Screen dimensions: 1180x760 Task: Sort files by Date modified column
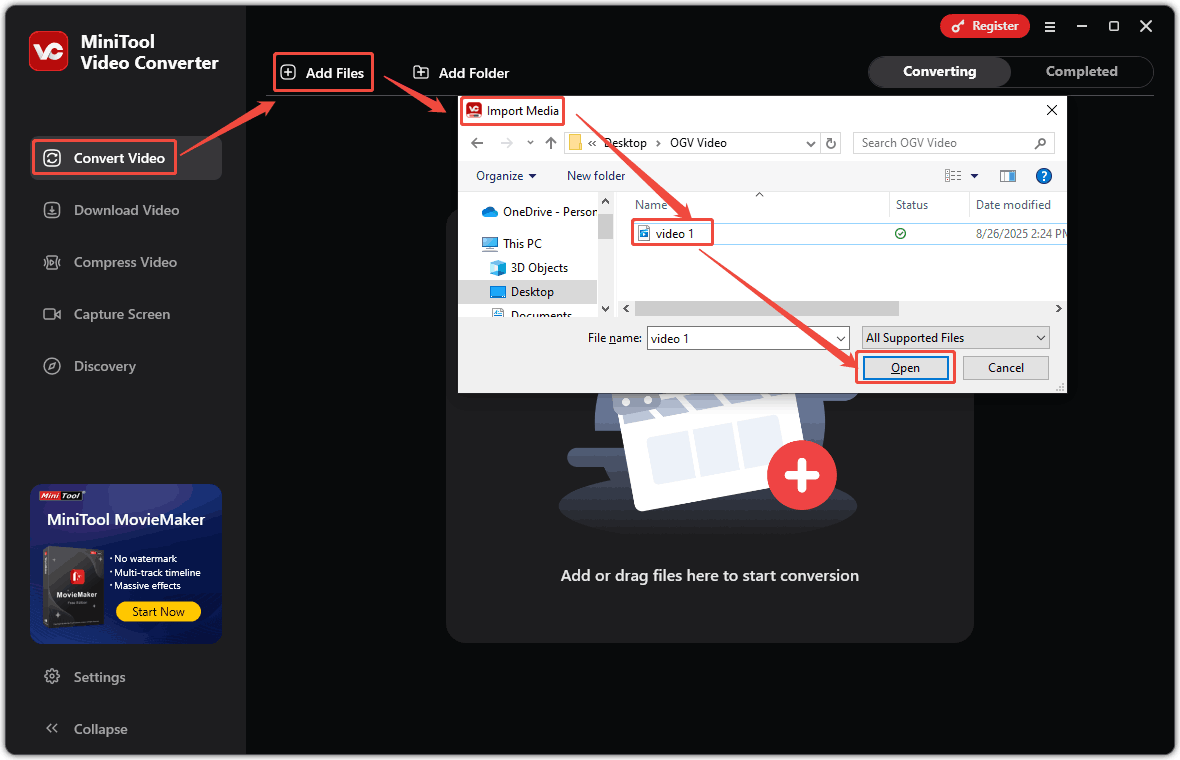1013,205
